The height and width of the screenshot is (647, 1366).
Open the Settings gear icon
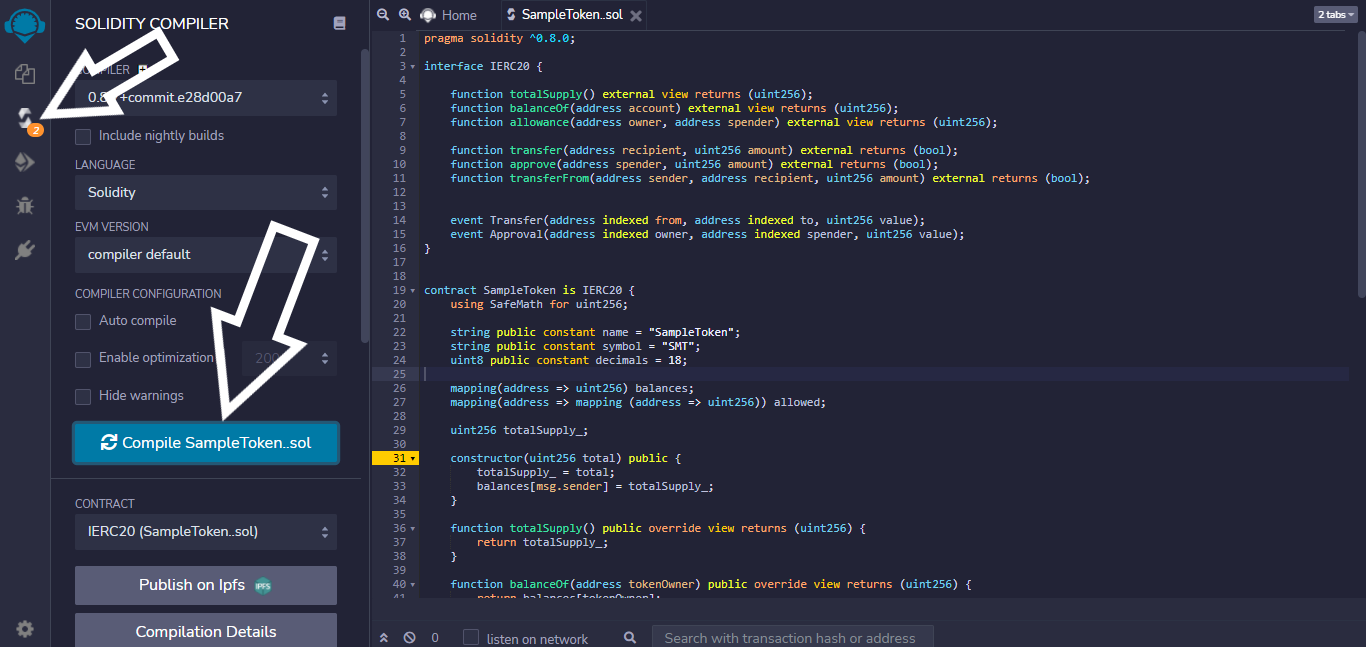25,629
